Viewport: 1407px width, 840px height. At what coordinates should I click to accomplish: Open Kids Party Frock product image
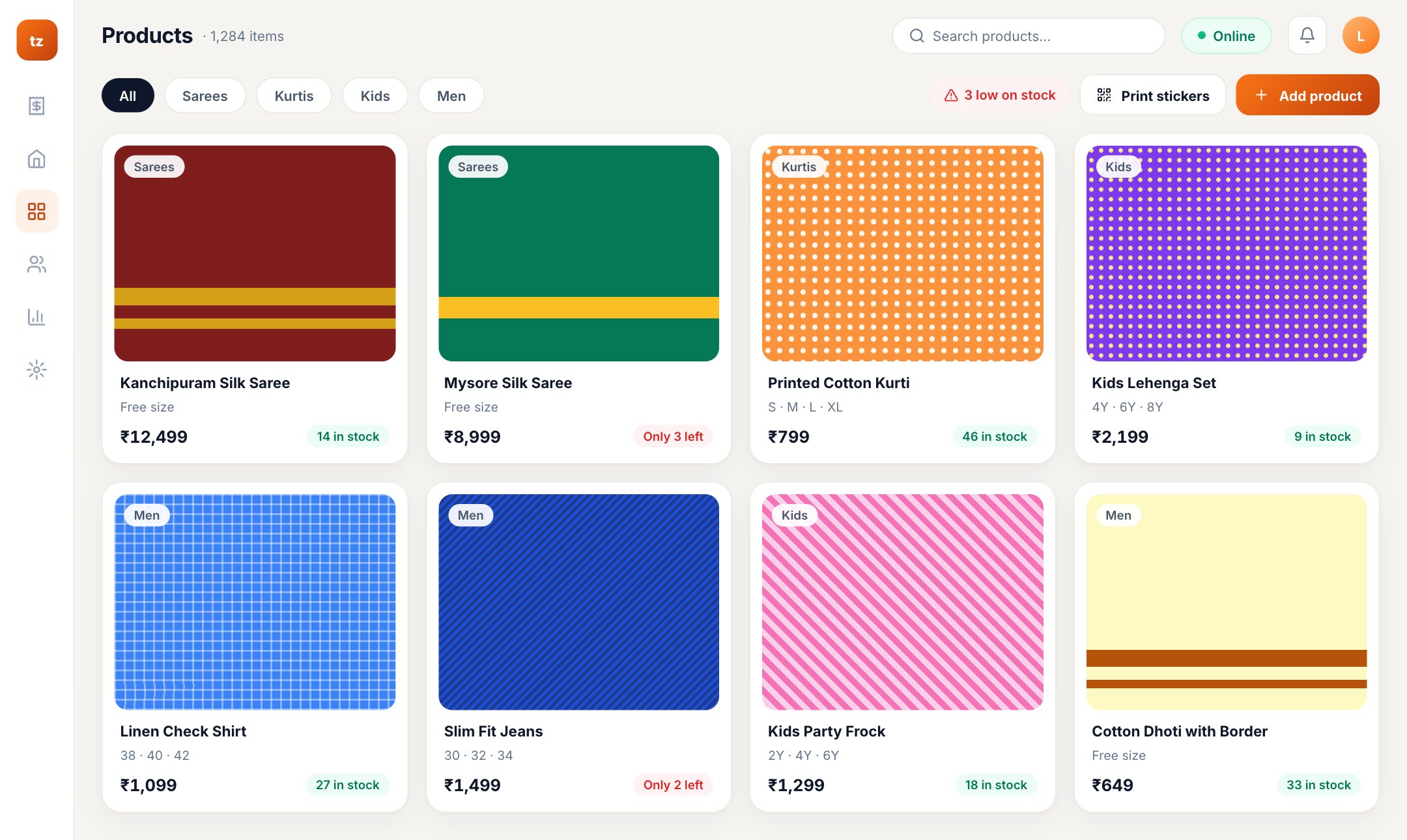tap(902, 602)
